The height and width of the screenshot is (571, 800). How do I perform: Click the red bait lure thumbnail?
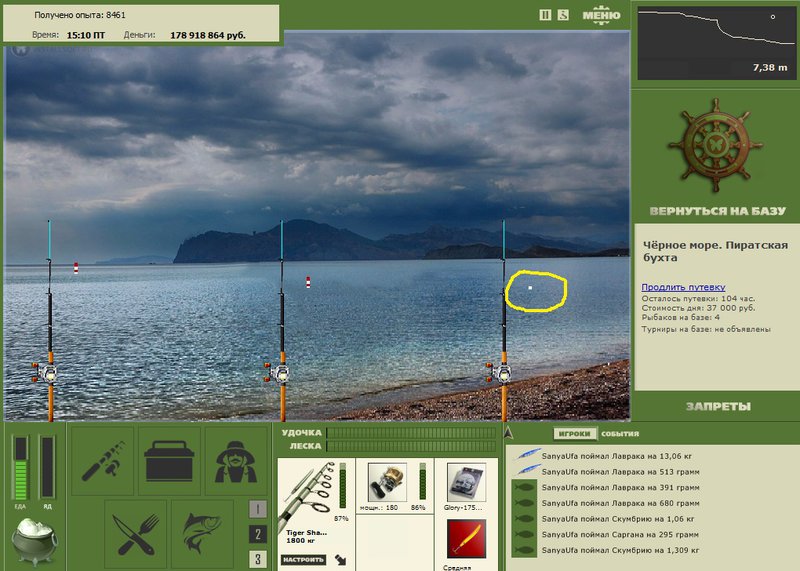(466, 539)
